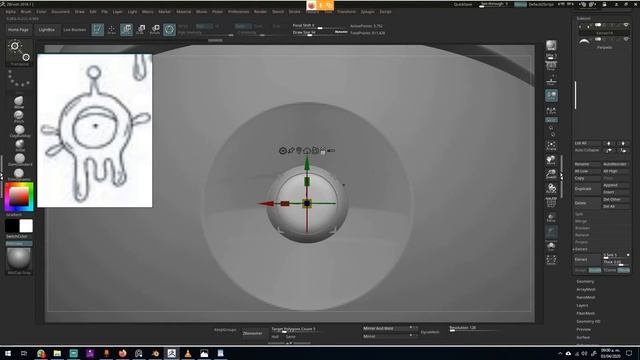Toggle Solo mode icon
The width and height of the screenshot is (640, 360).
pyautogui.click(x=551, y=246)
